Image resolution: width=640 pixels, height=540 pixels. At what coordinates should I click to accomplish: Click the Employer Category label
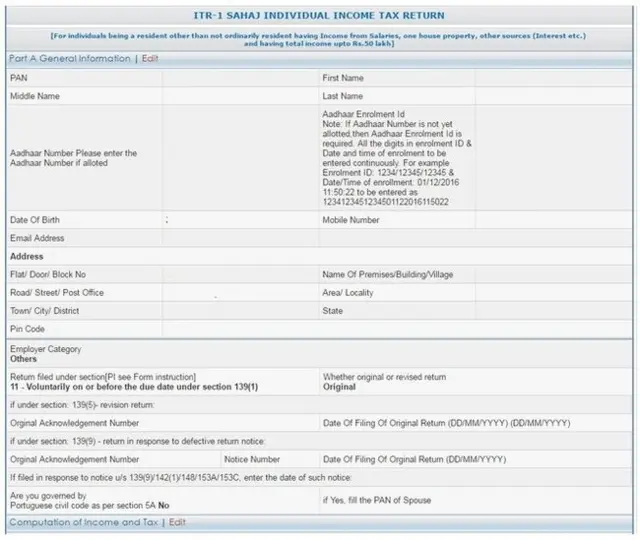[x=46, y=349]
